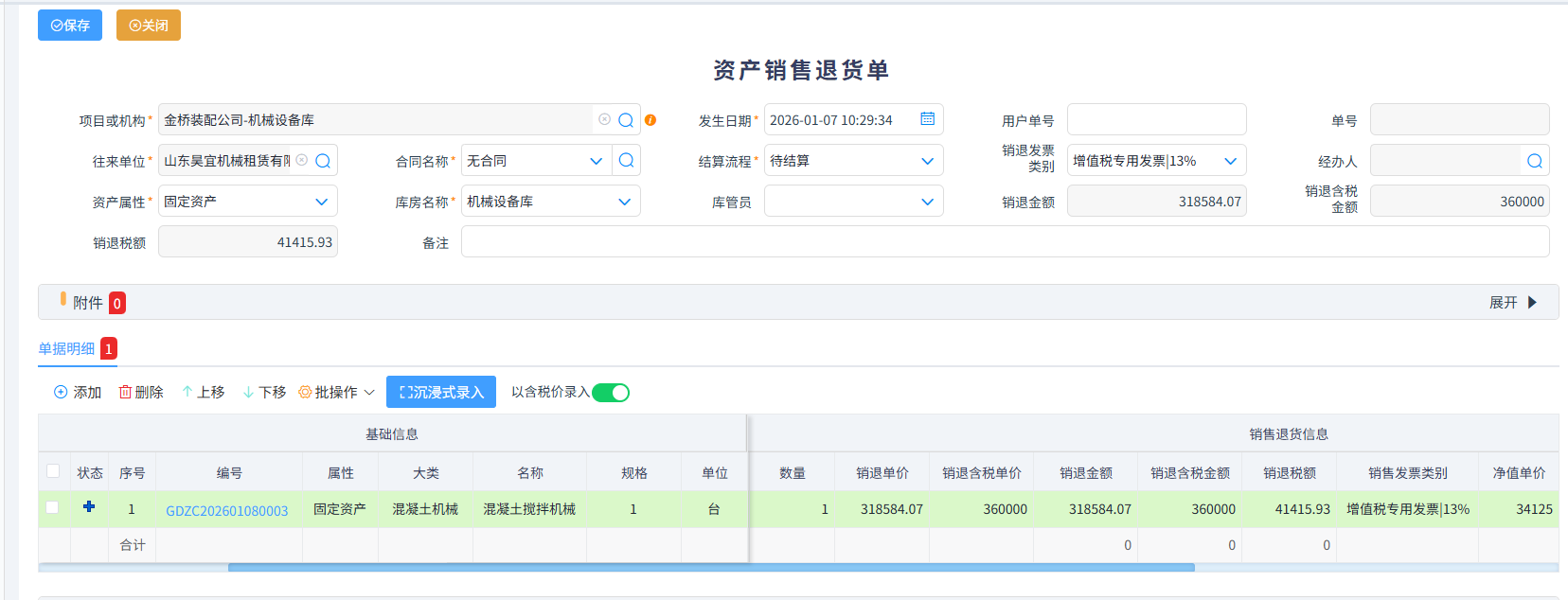This screenshot has height=600, width=1568.
Task: Click the 备注 input field
Action: [1004, 242]
